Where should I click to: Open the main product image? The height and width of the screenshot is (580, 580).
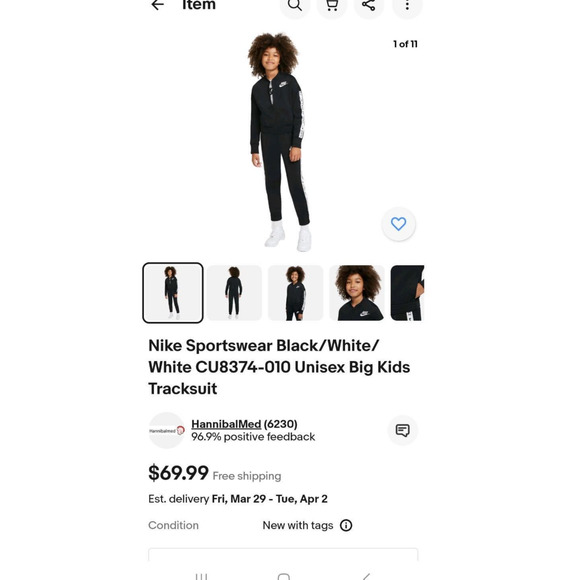(x=279, y=142)
